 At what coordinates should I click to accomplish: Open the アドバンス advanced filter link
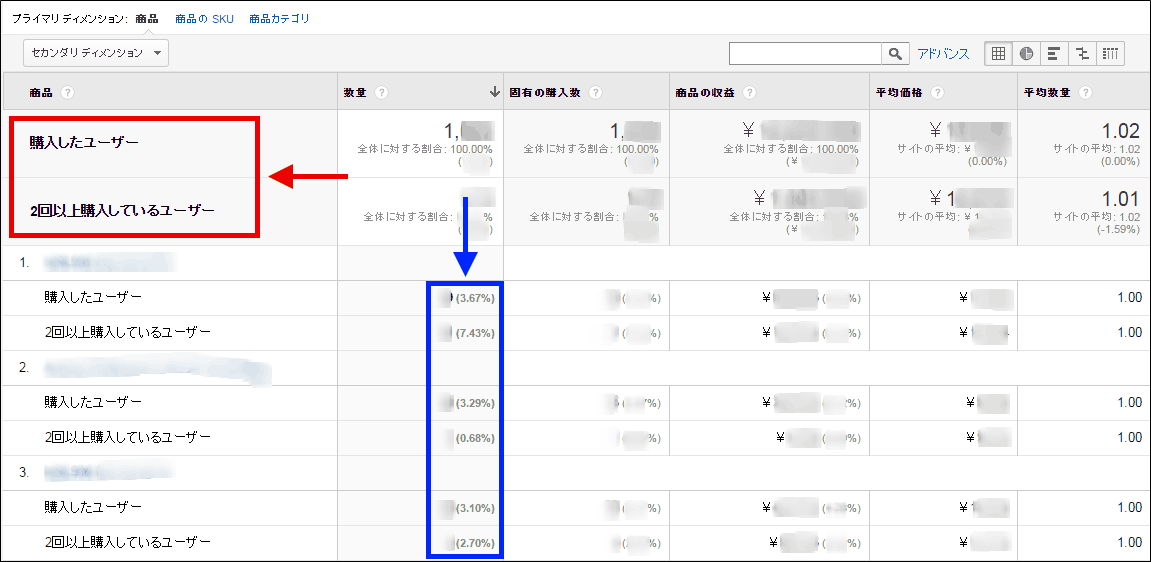(943, 54)
